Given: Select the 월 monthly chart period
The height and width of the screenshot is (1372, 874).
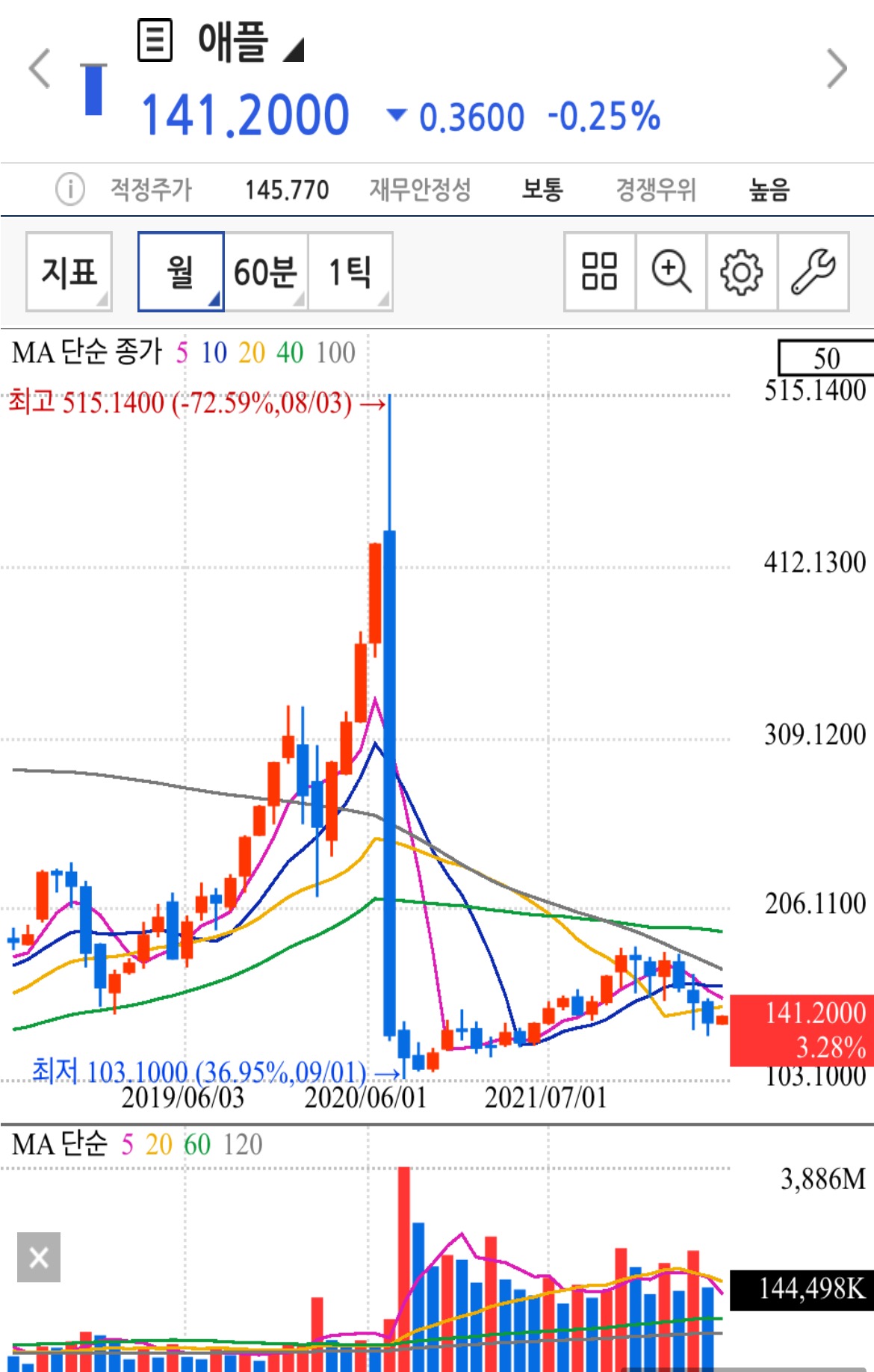Looking at the screenshot, I should (x=181, y=271).
